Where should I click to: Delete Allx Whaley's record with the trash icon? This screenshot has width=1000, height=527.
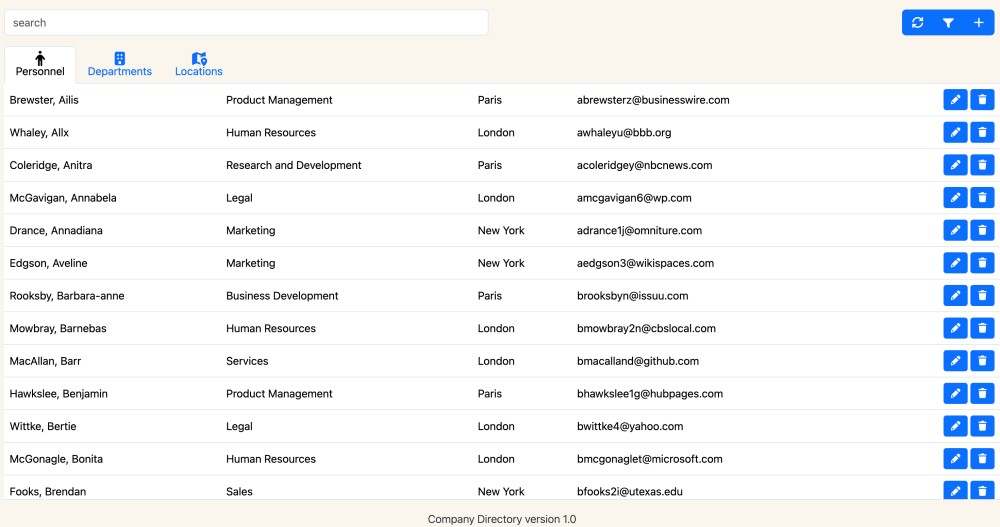(x=982, y=132)
